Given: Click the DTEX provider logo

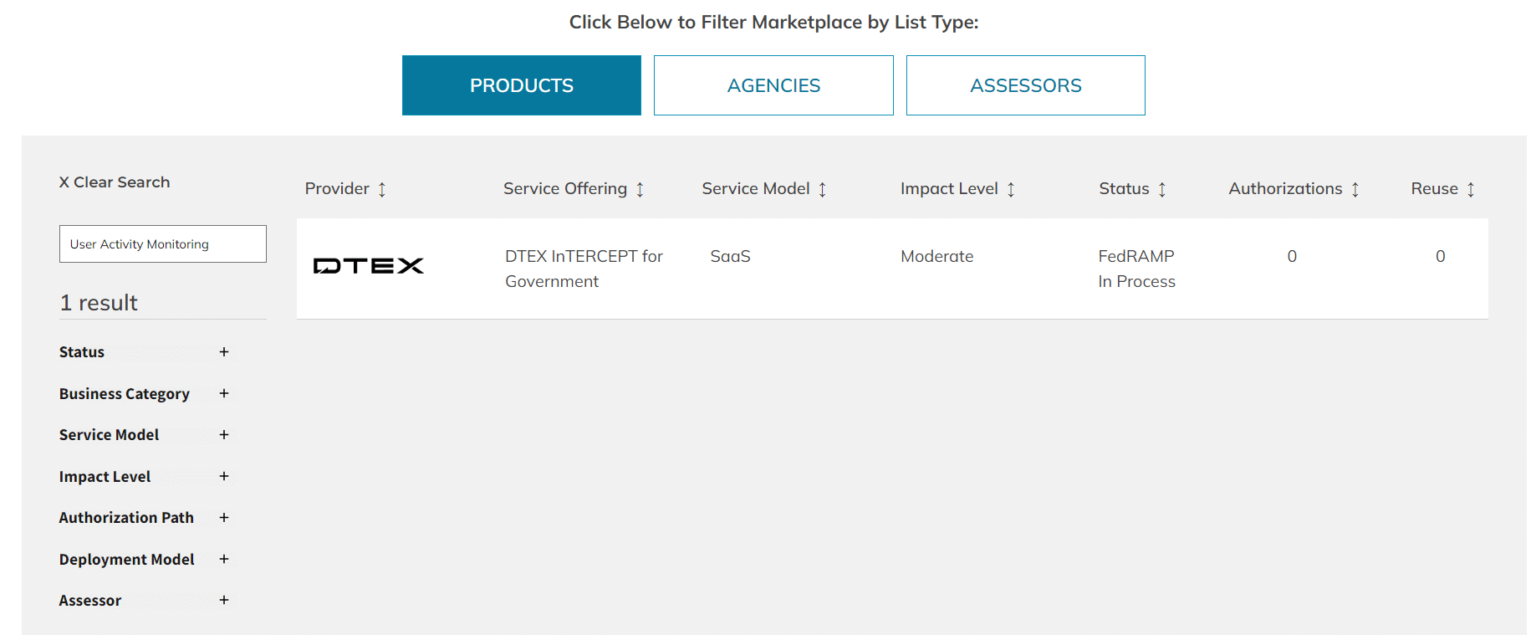Looking at the screenshot, I should 368,266.
